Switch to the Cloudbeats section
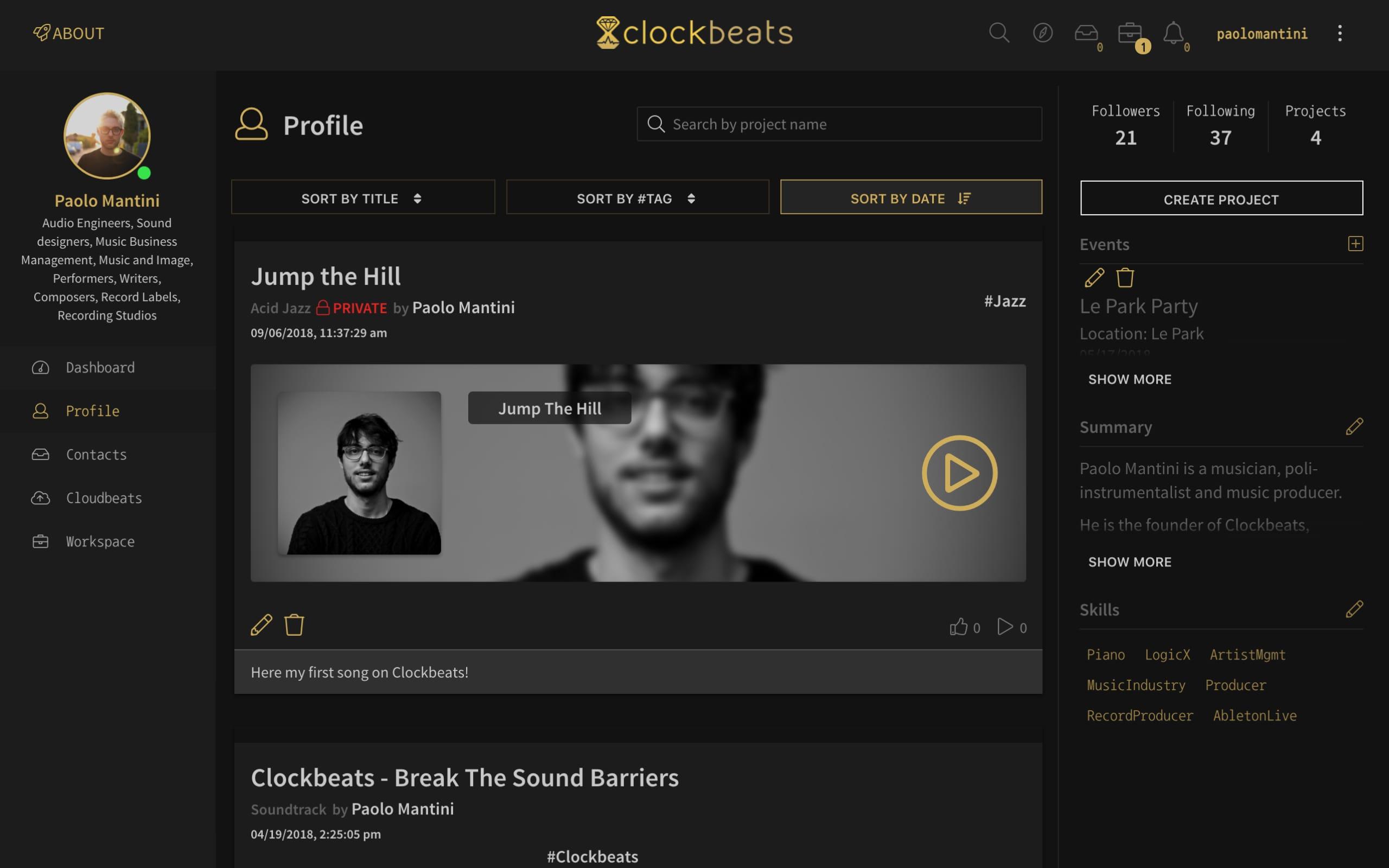 click(104, 497)
